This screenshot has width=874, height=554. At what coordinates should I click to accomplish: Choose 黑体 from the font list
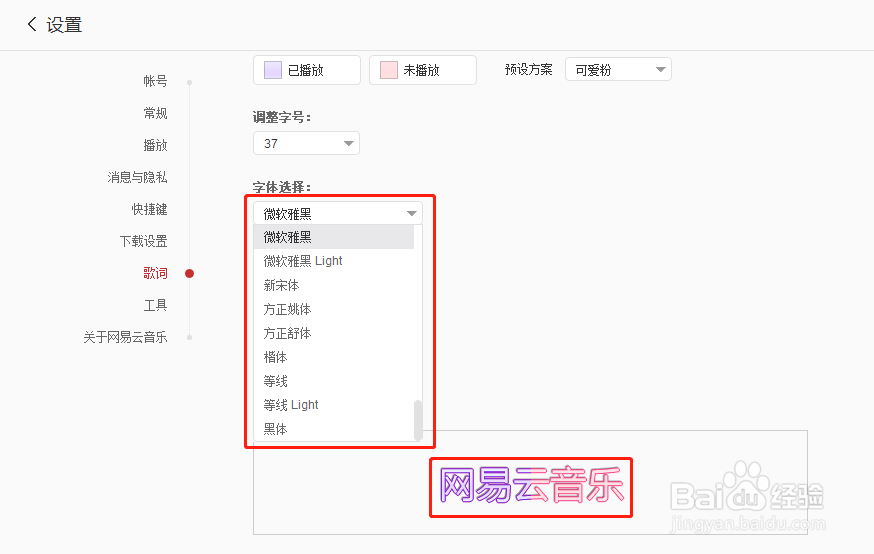tap(334, 429)
